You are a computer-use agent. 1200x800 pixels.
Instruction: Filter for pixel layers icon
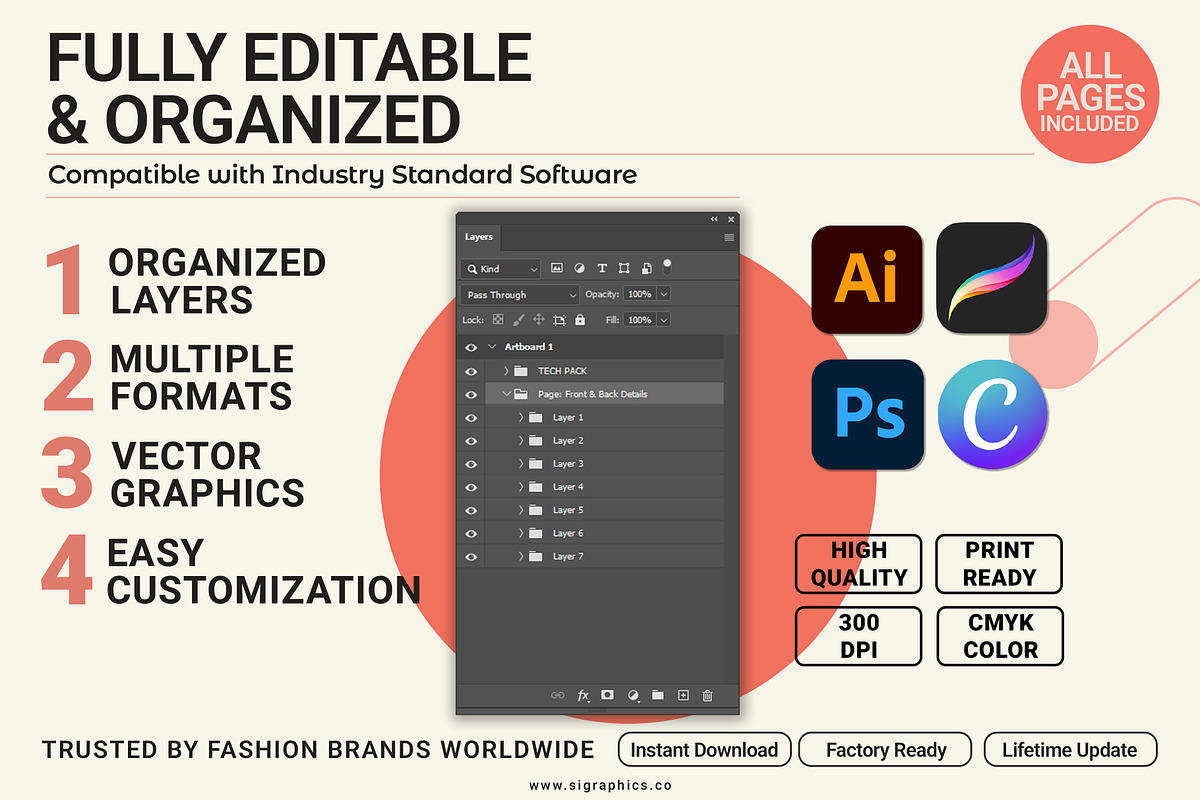pos(557,268)
